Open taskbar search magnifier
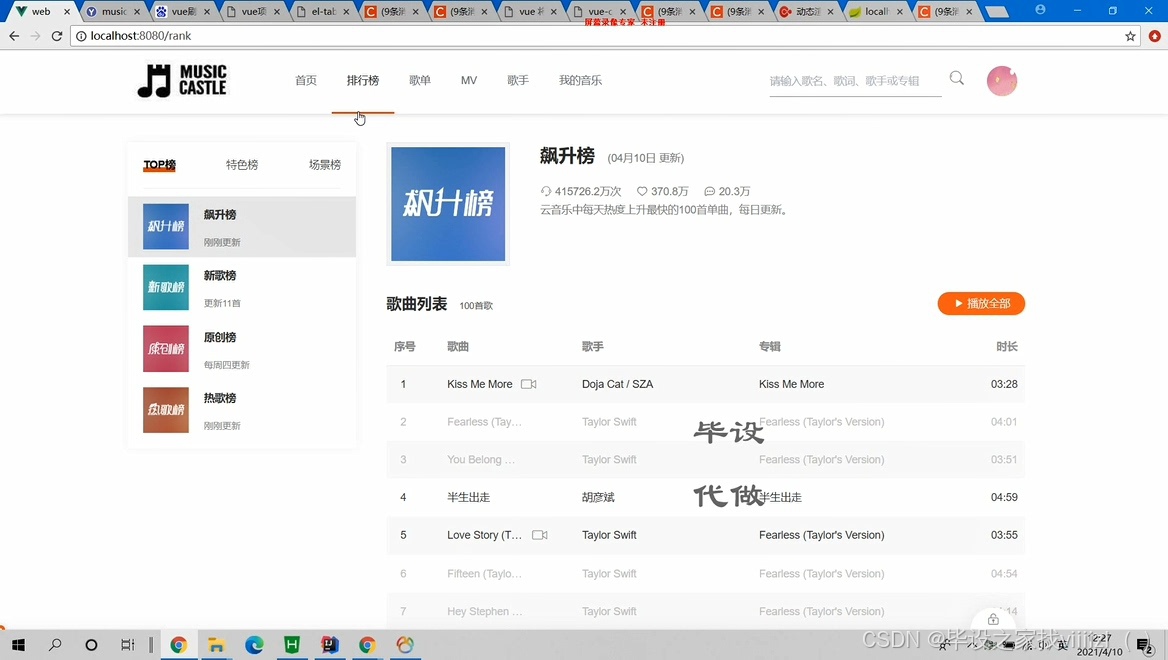1168x660 pixels. (55, 645)
